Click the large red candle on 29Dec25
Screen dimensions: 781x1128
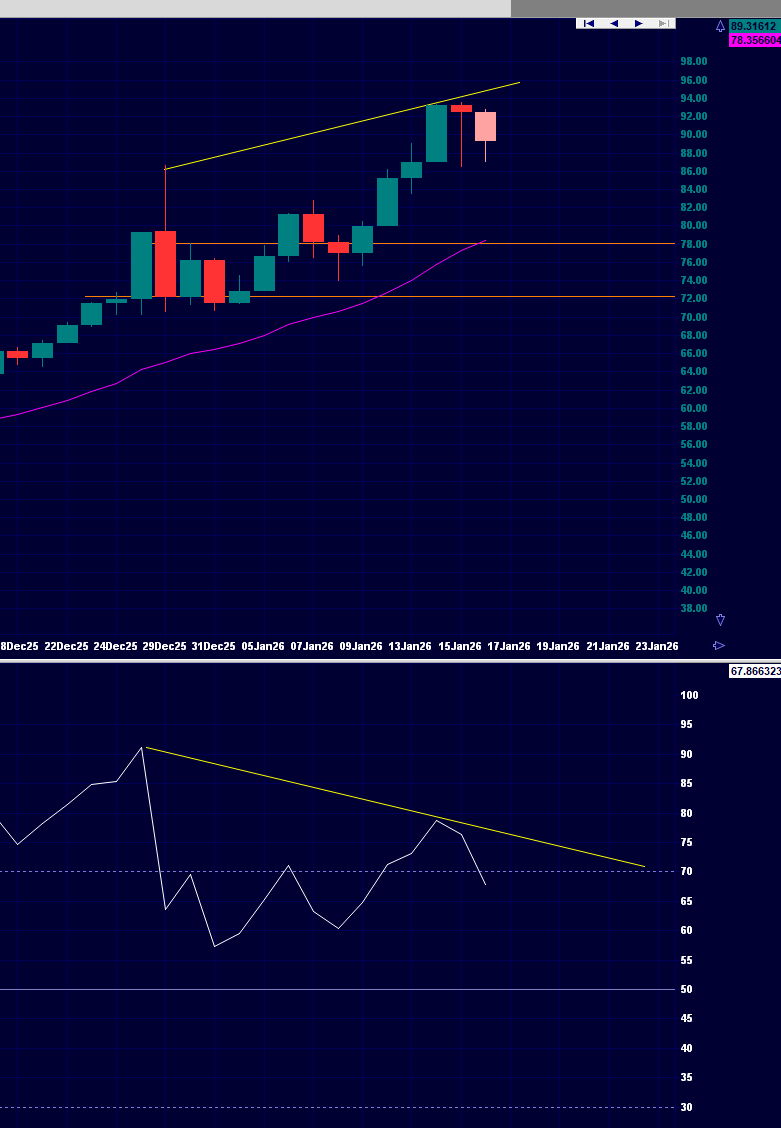click(165, 263)
